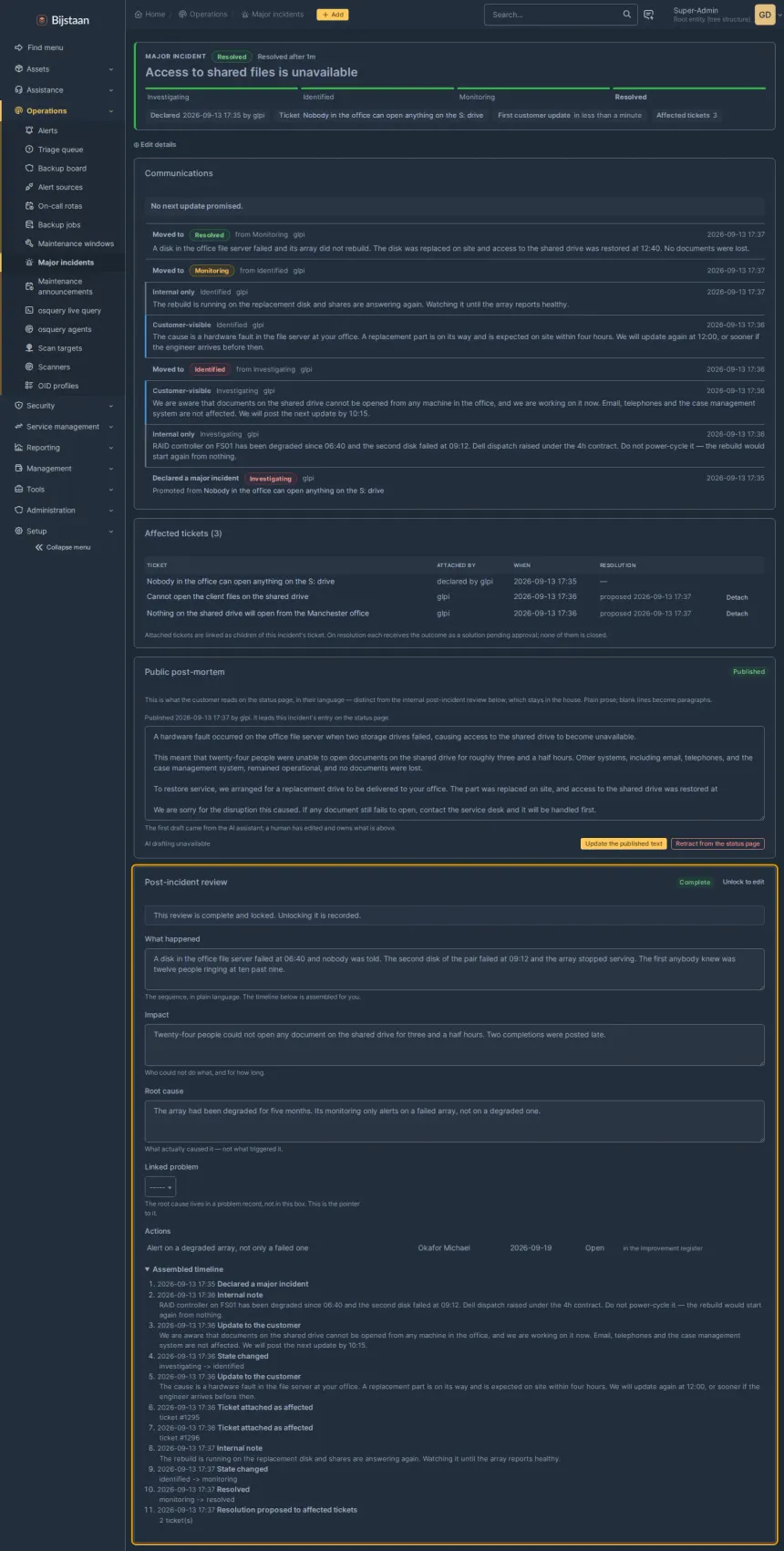This screenshot has height=1551, width=784.
Task: Click Edit details link
Action: tap(155, 144)
